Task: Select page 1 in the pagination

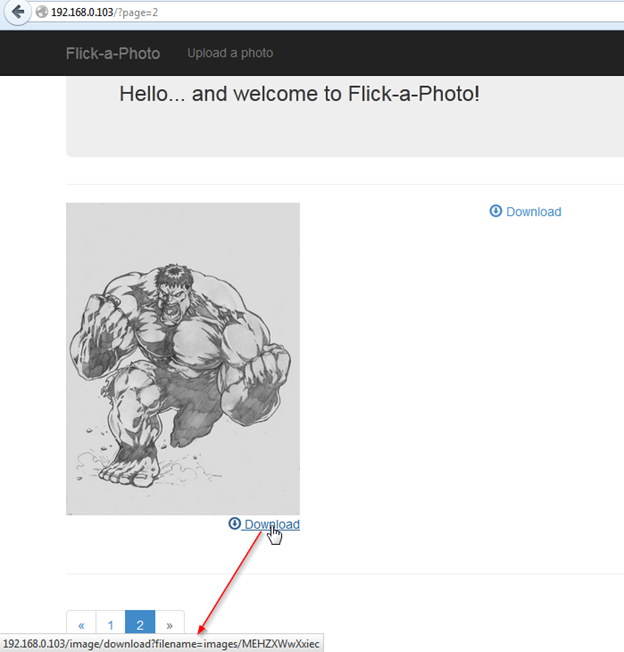Action: [x=111, y=625]
